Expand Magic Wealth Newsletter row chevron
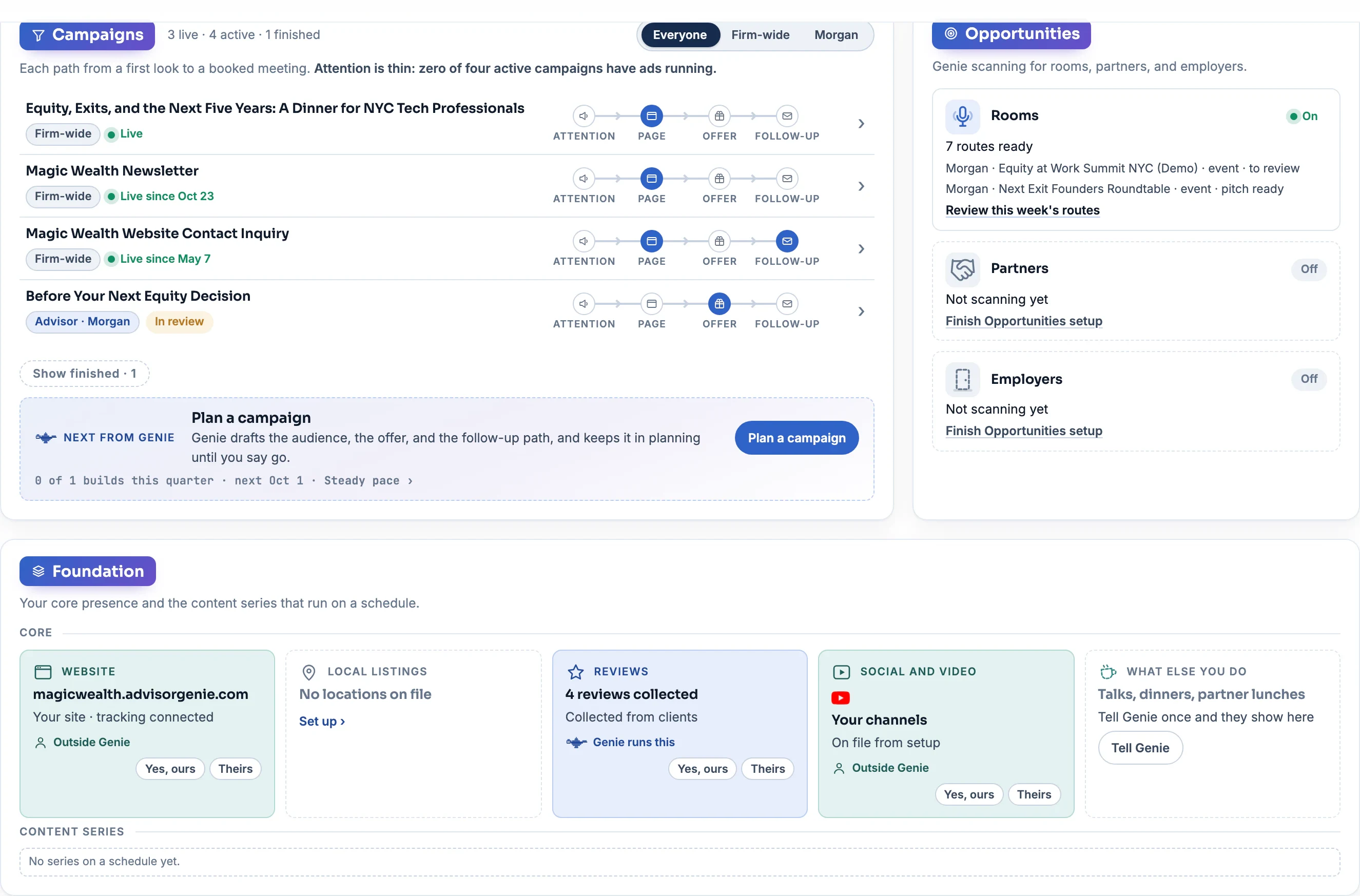 [861, 186]
